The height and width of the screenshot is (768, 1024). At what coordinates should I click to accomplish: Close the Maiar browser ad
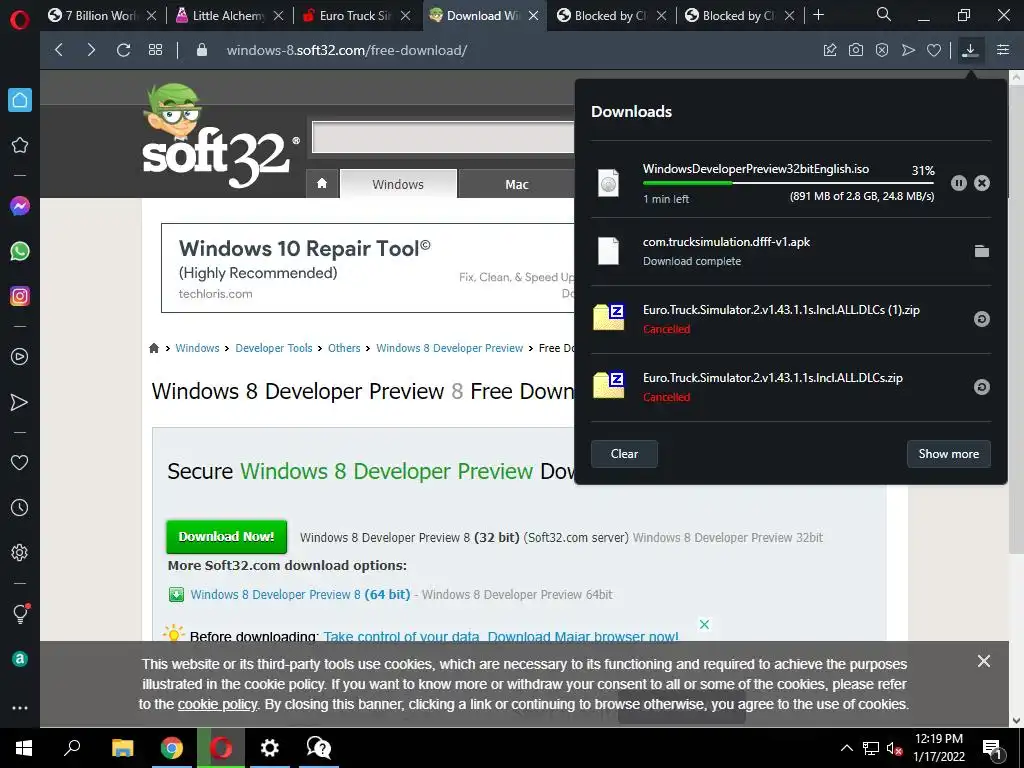click(x=704, y=624)
